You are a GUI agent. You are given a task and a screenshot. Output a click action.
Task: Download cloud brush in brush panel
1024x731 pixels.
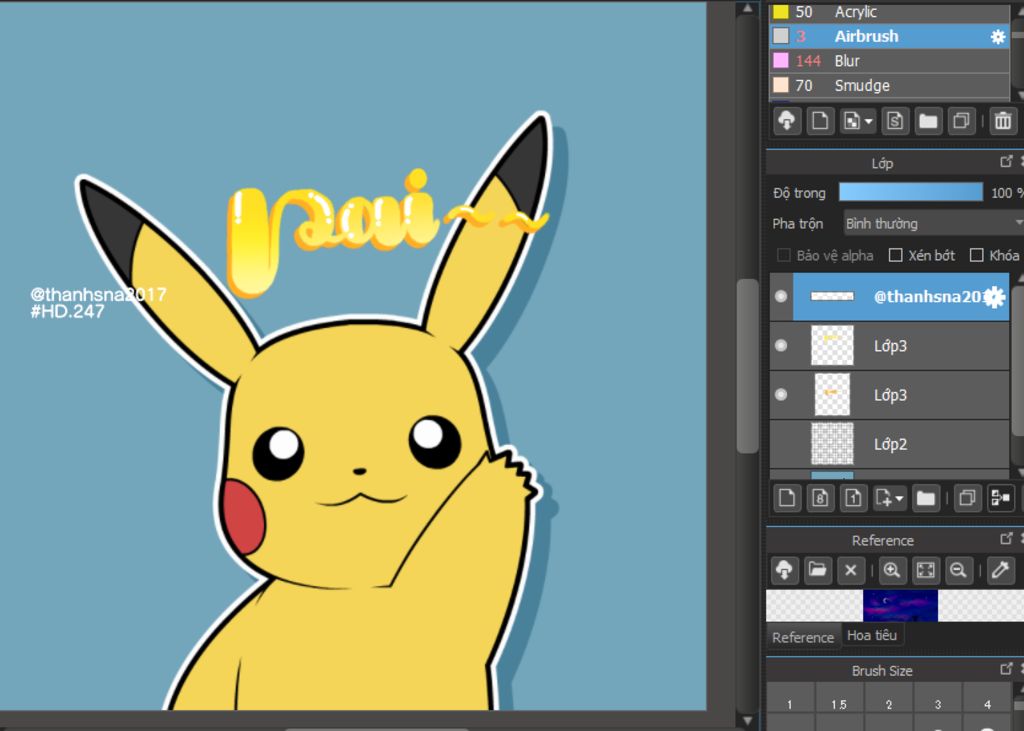787,121
